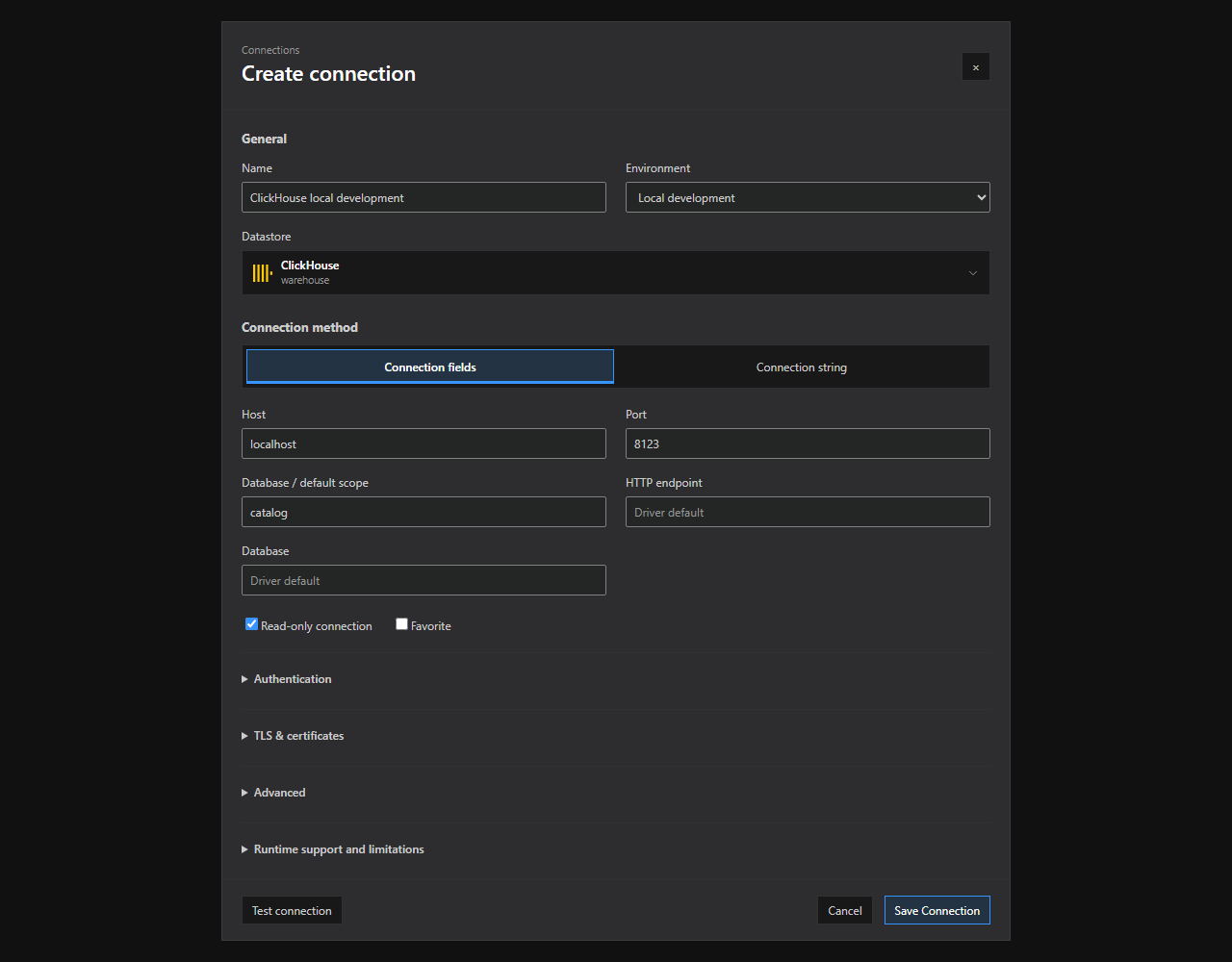Viewport: 1232px width, 962px height.
Task: Click the Database field showing Driver default
Action: point(423,580)
